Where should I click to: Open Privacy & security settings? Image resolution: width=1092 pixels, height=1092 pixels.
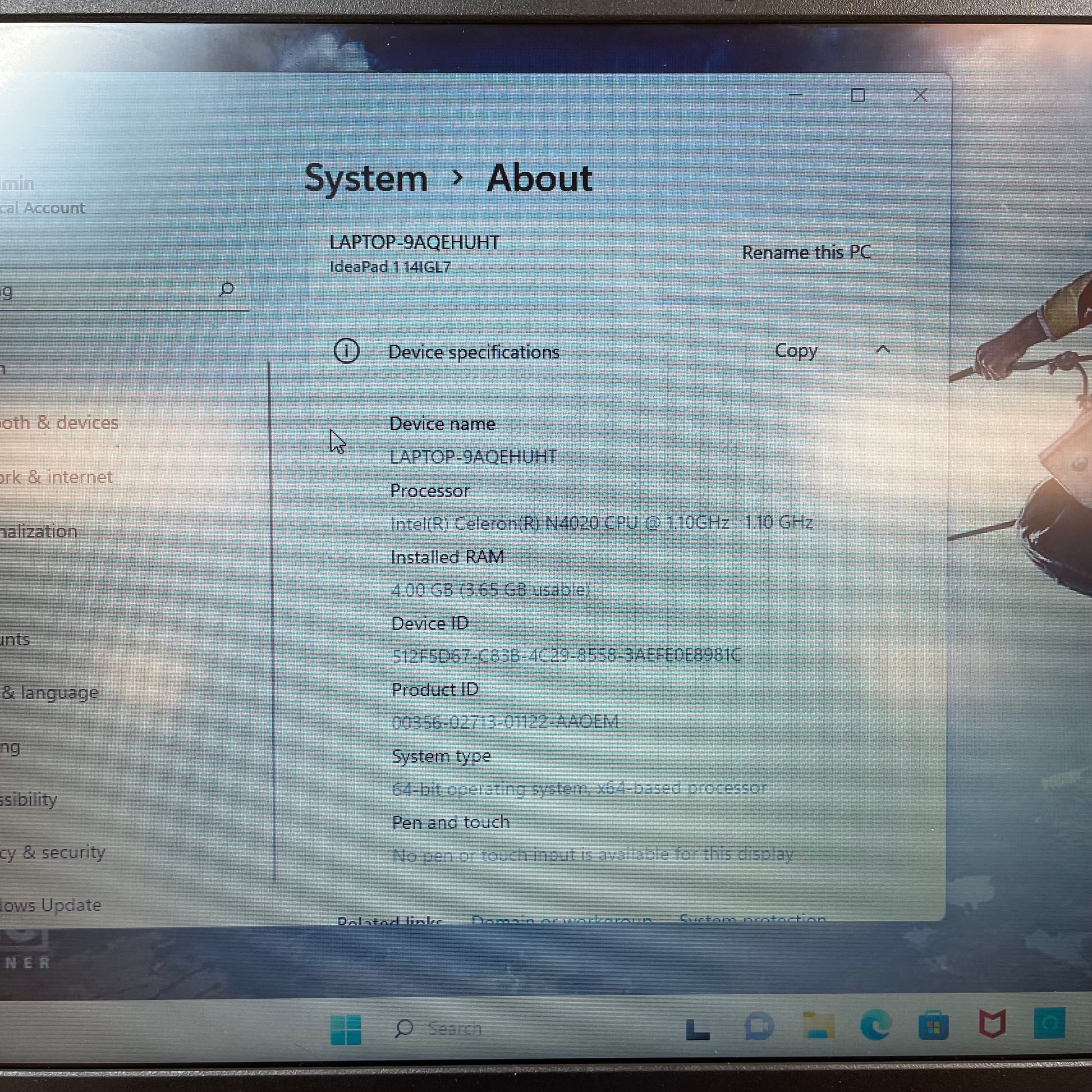[x=53, y=852]
